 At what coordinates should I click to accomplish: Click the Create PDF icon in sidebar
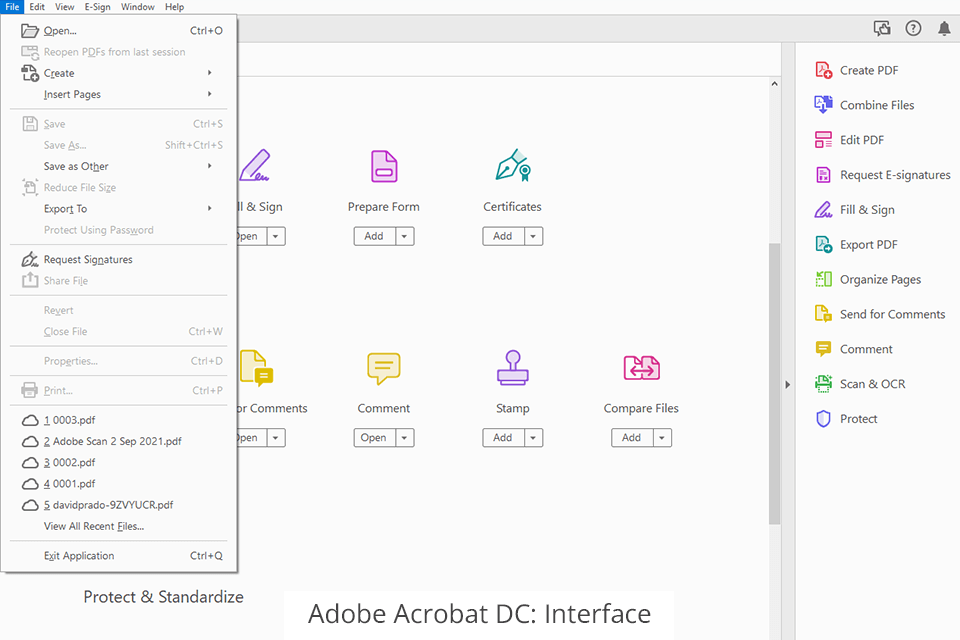point(823,70)
